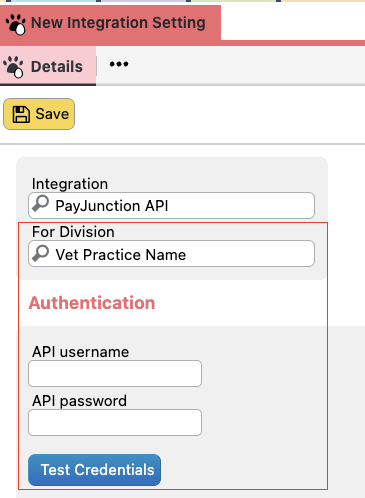Click the API password label
The image size is (365, 498).
(x=80, y=401)
